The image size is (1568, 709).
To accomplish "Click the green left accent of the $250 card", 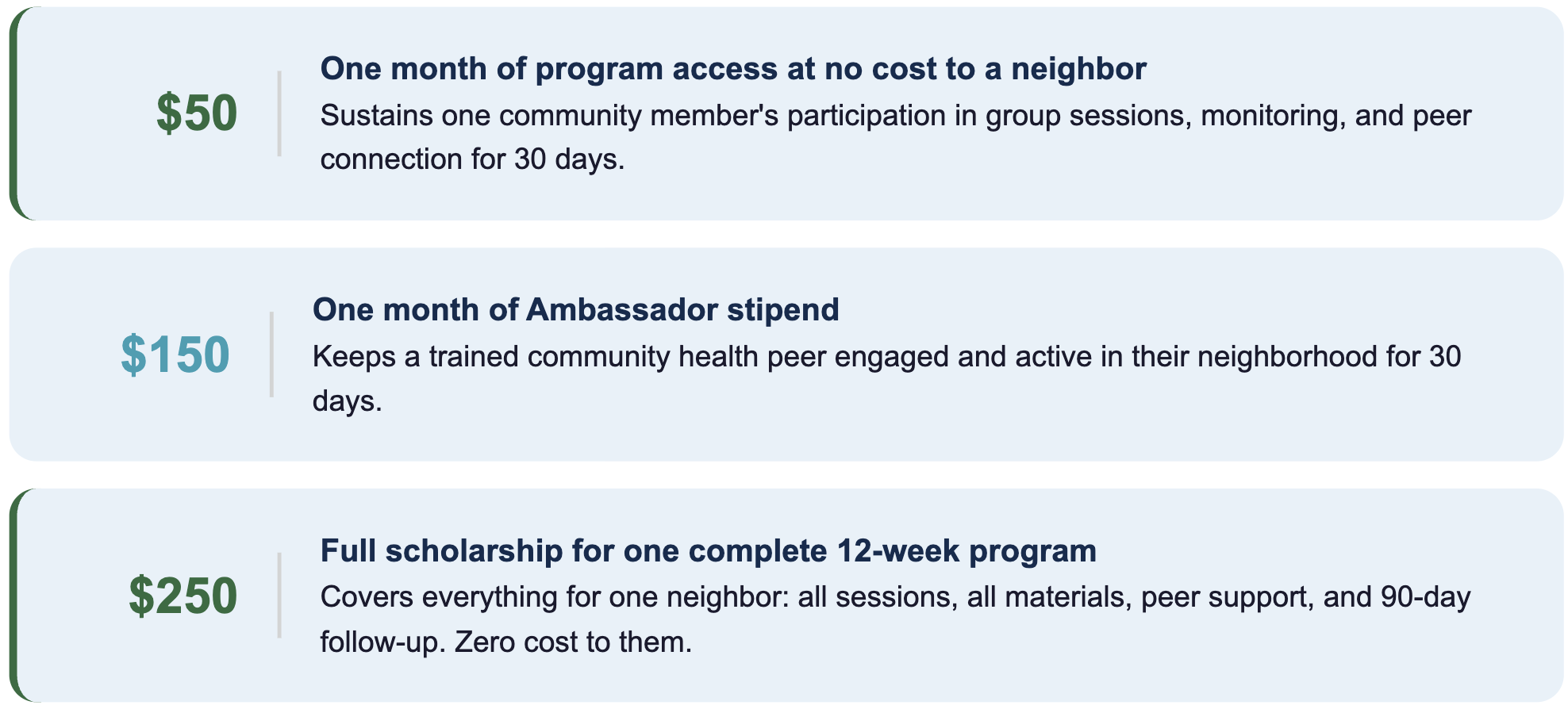I will coord(13,596).
